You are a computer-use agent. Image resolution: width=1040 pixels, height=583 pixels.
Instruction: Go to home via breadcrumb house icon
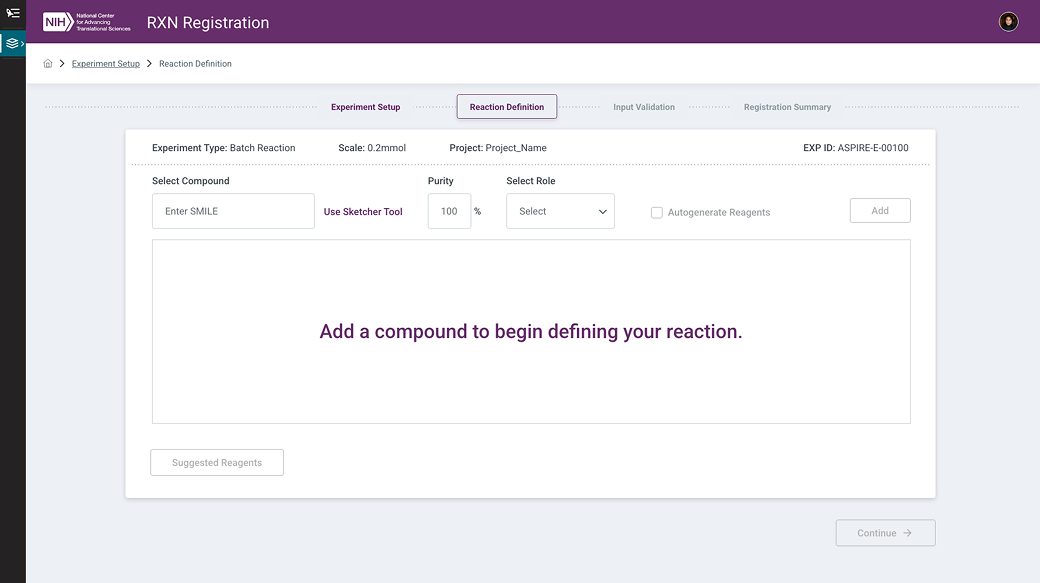pos(48,64)
